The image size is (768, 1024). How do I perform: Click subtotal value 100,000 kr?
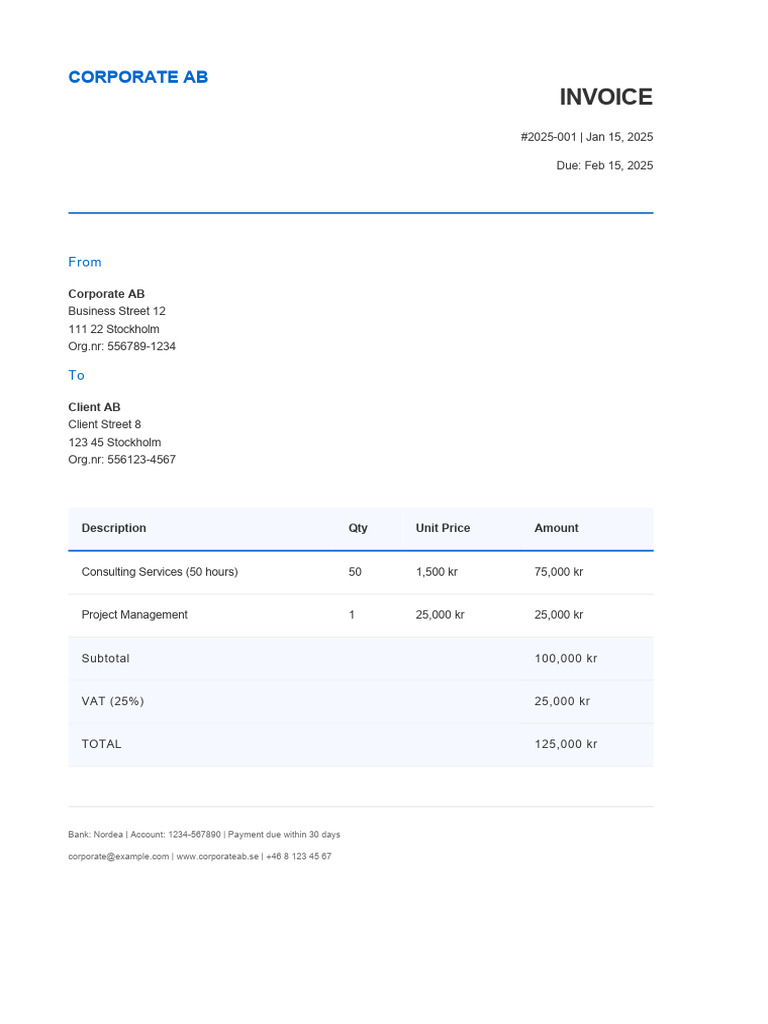(x=566, y=658)
